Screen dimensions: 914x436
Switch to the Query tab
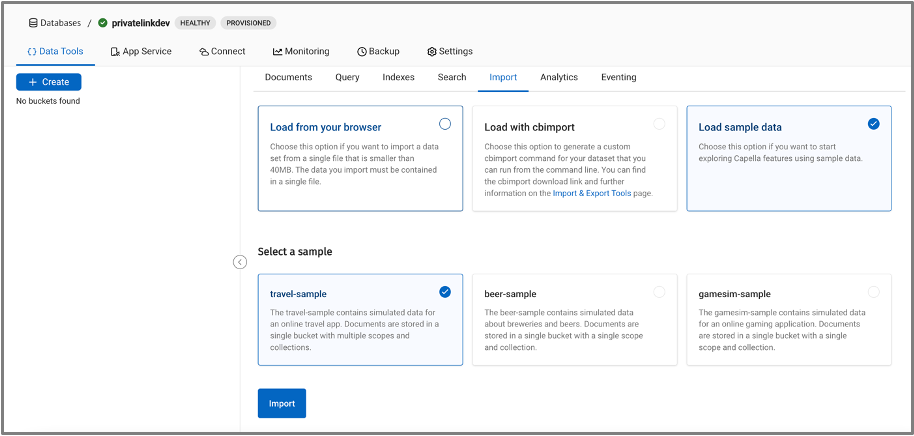347,77
